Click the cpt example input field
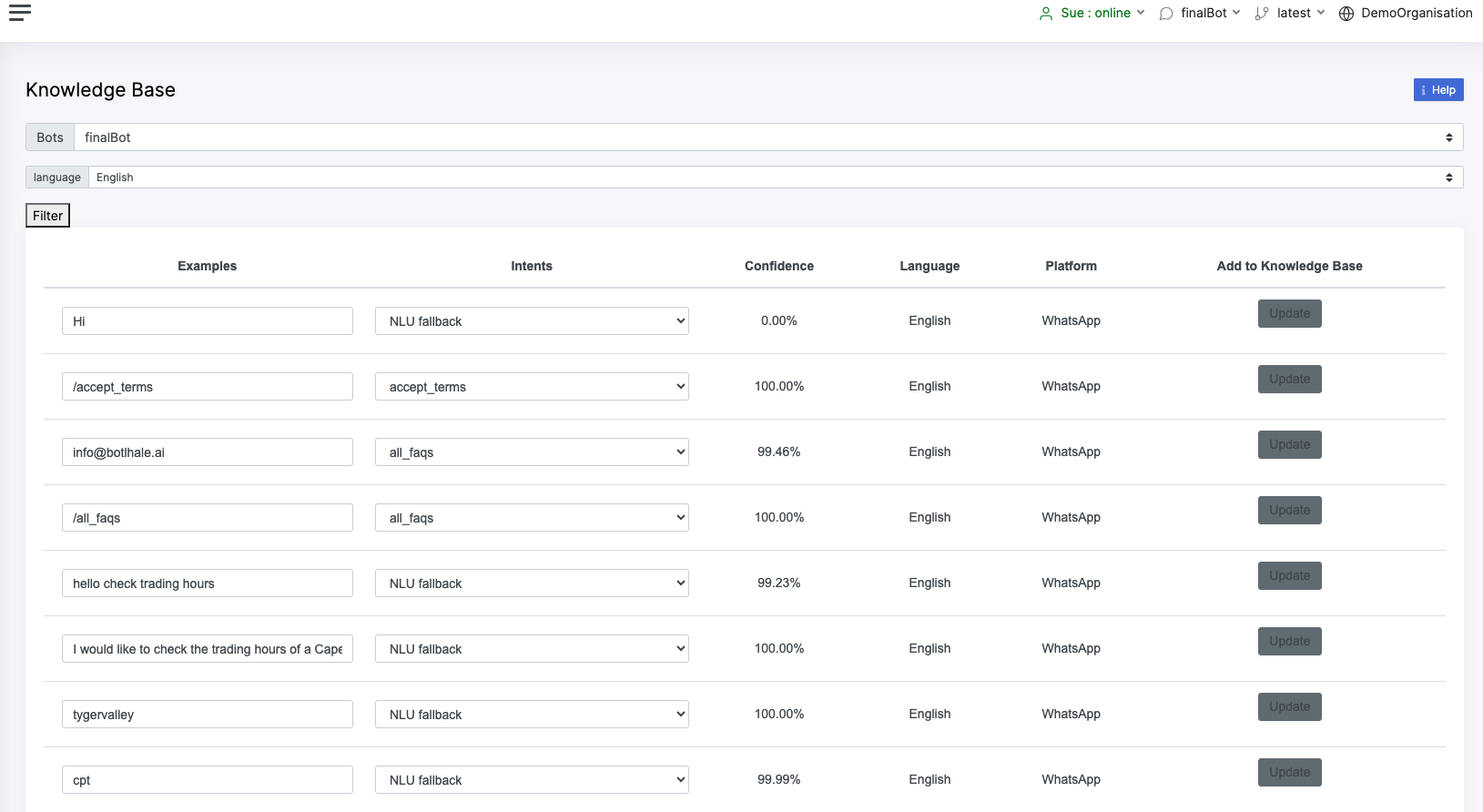Image resolution: width=1483 pixels, height=812 pixels. click(208, 780)
